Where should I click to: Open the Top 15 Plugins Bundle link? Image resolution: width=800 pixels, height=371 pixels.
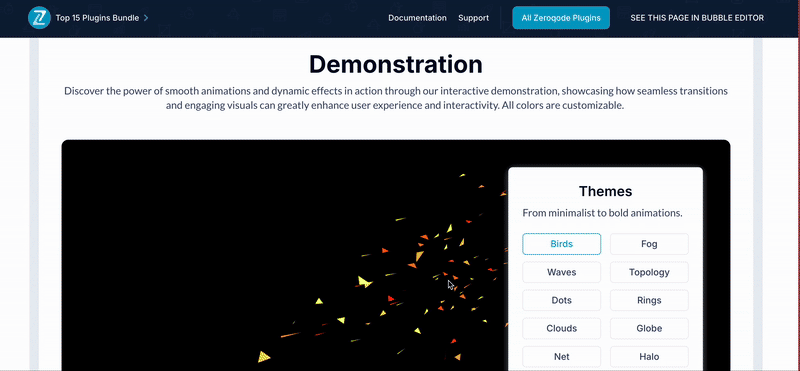click(97, 18)
